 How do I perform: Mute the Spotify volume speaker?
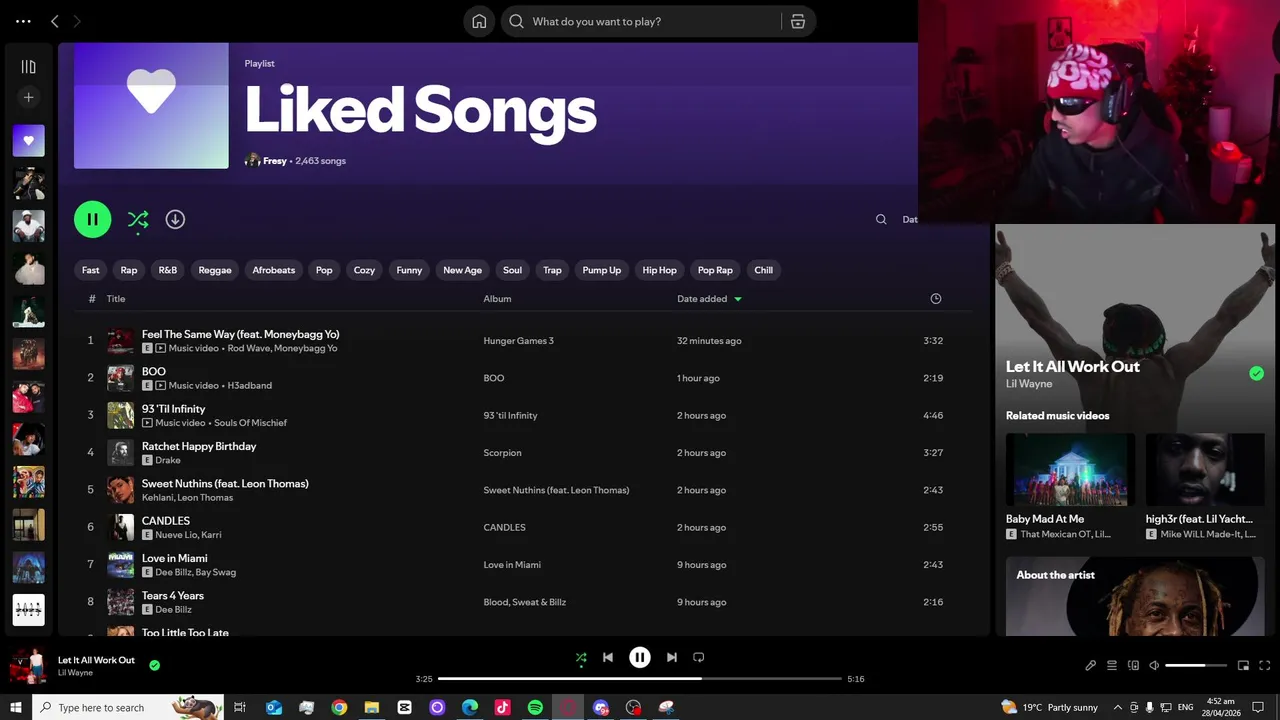(1154, 665)
